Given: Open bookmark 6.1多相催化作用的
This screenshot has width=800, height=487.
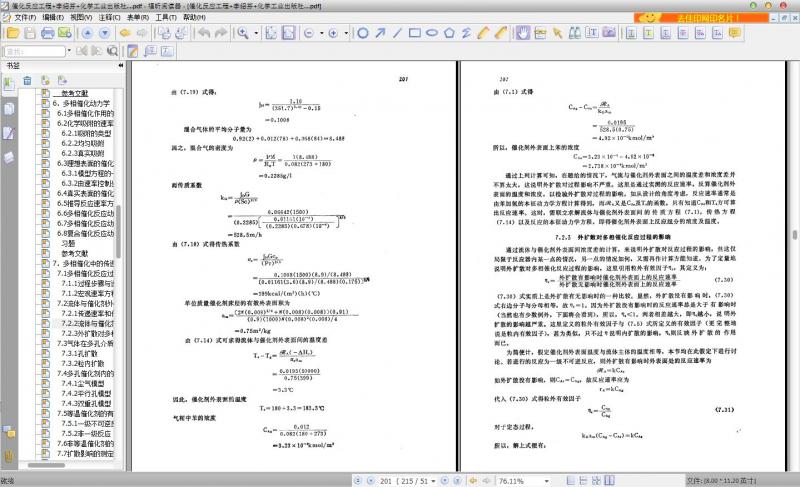Looking at the screenshot, I should click(x=85, y=113).
